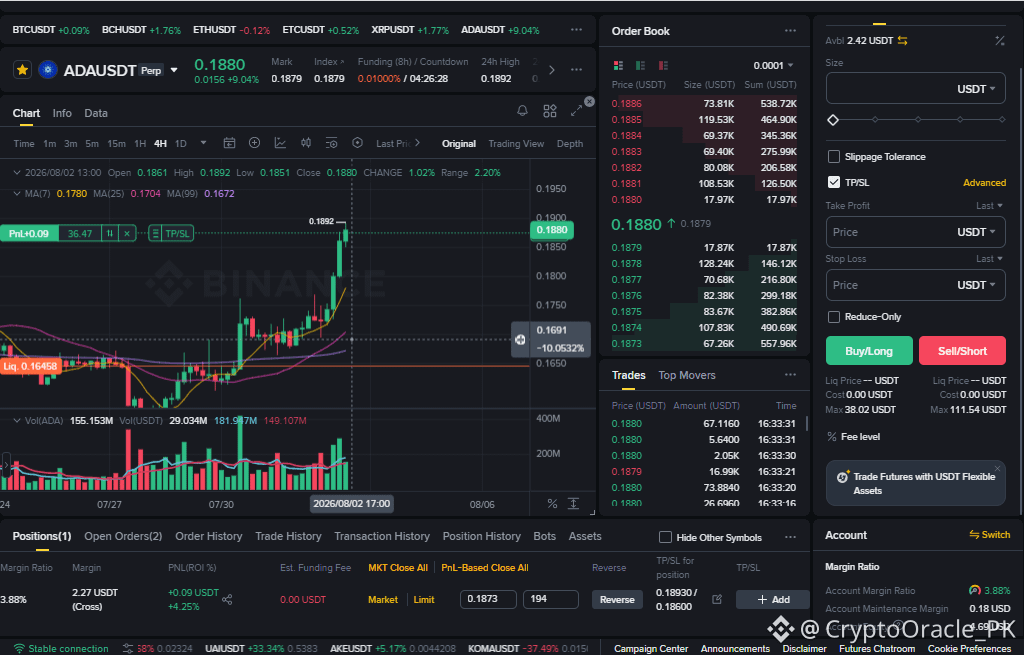
Task: Open positions panel more options
Action: click(790, 537)
